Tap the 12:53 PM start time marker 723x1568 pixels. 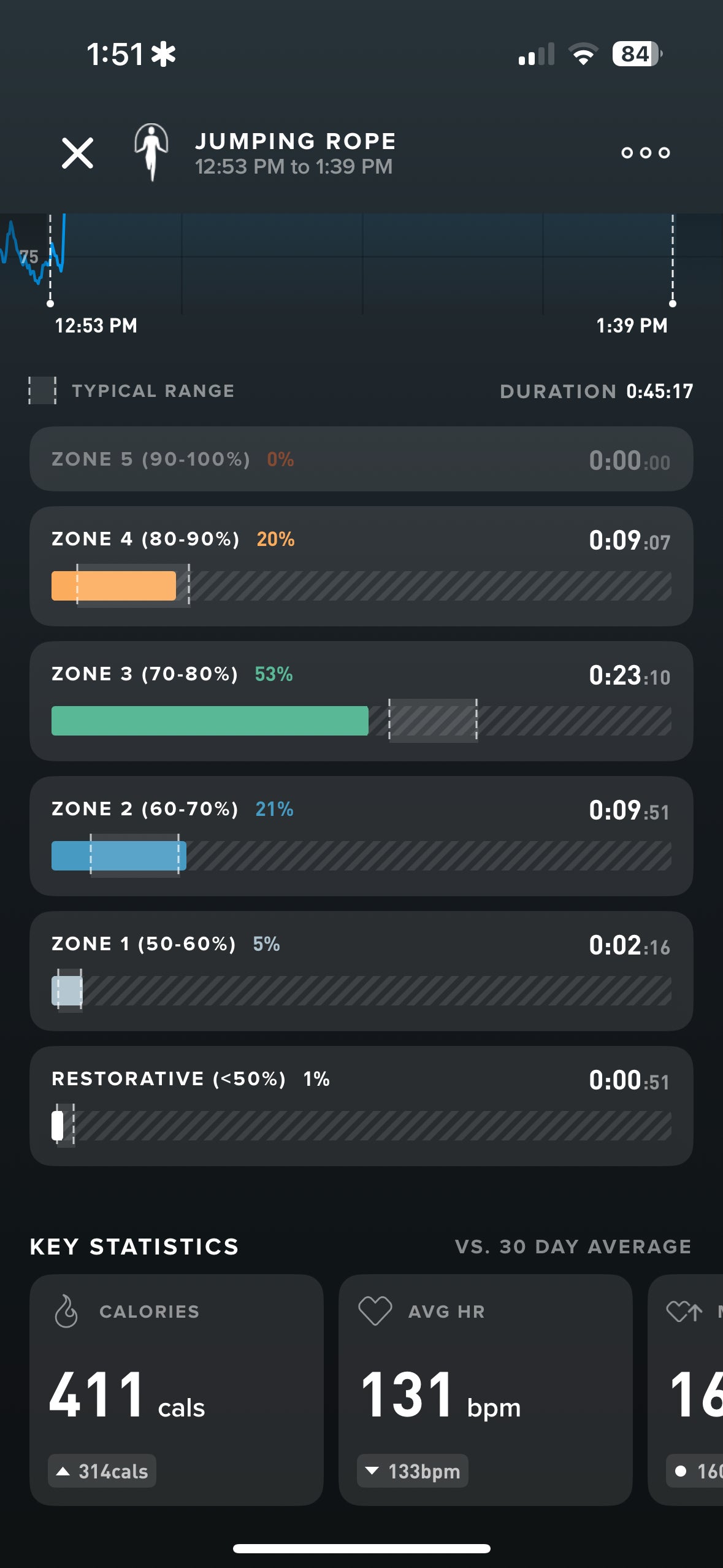point(96,325)
